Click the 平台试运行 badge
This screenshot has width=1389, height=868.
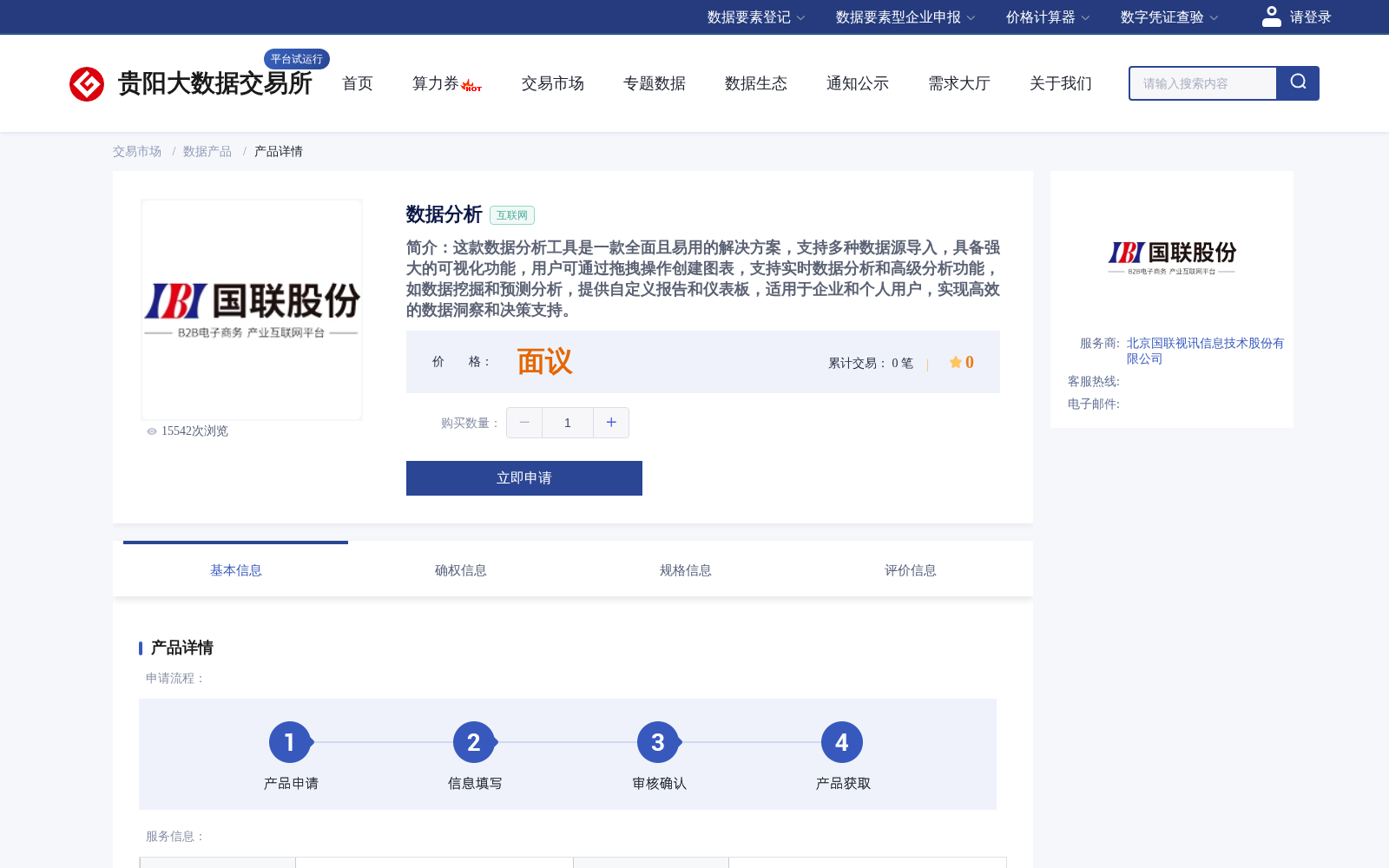pyautogui.click(x=297, y=59)
